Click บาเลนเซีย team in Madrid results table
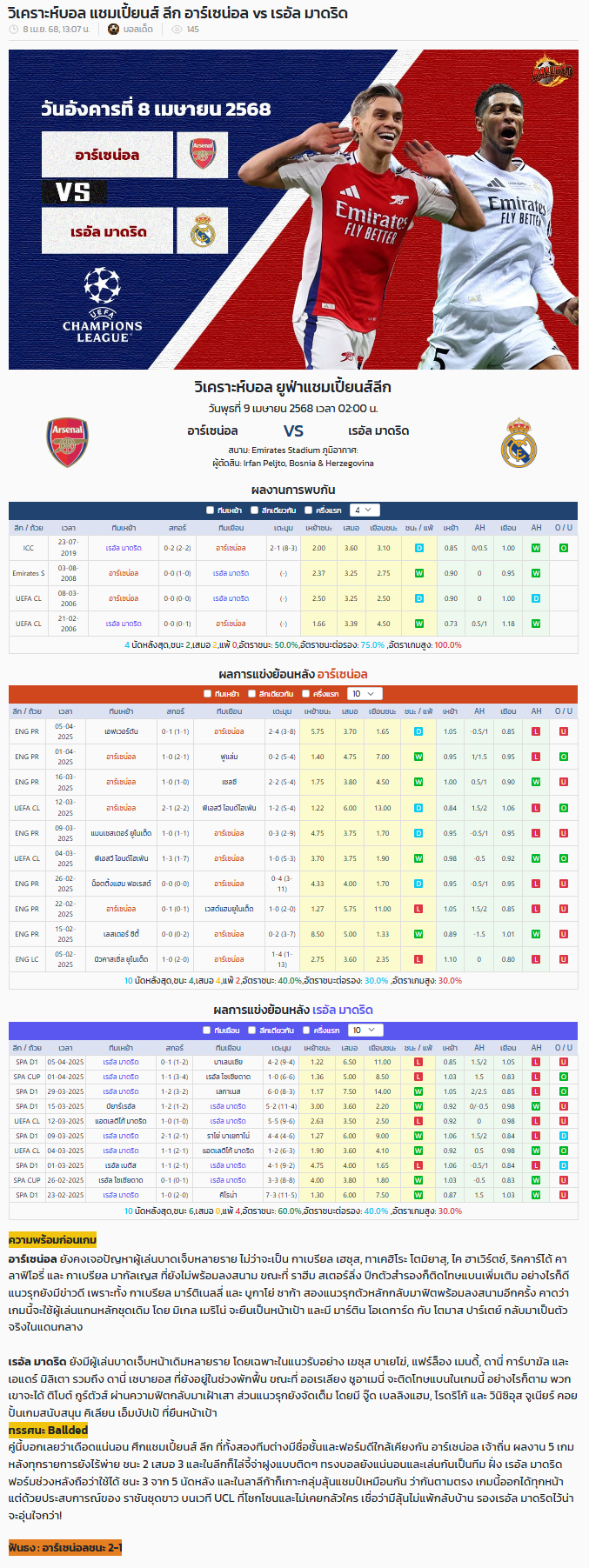Screen dimensions: 589x1568 (x=229, y=1062)
